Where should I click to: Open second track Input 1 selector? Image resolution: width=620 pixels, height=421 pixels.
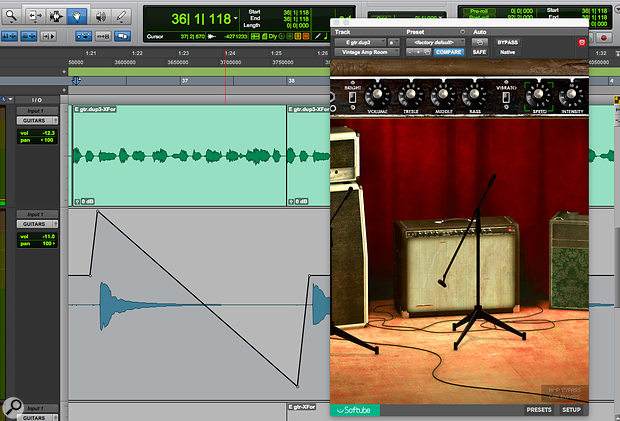(36, 214)
